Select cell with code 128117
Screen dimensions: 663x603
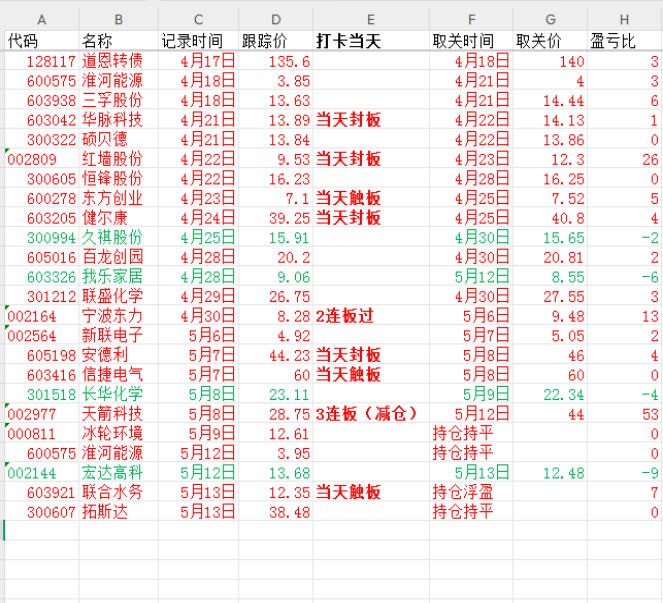41,61
